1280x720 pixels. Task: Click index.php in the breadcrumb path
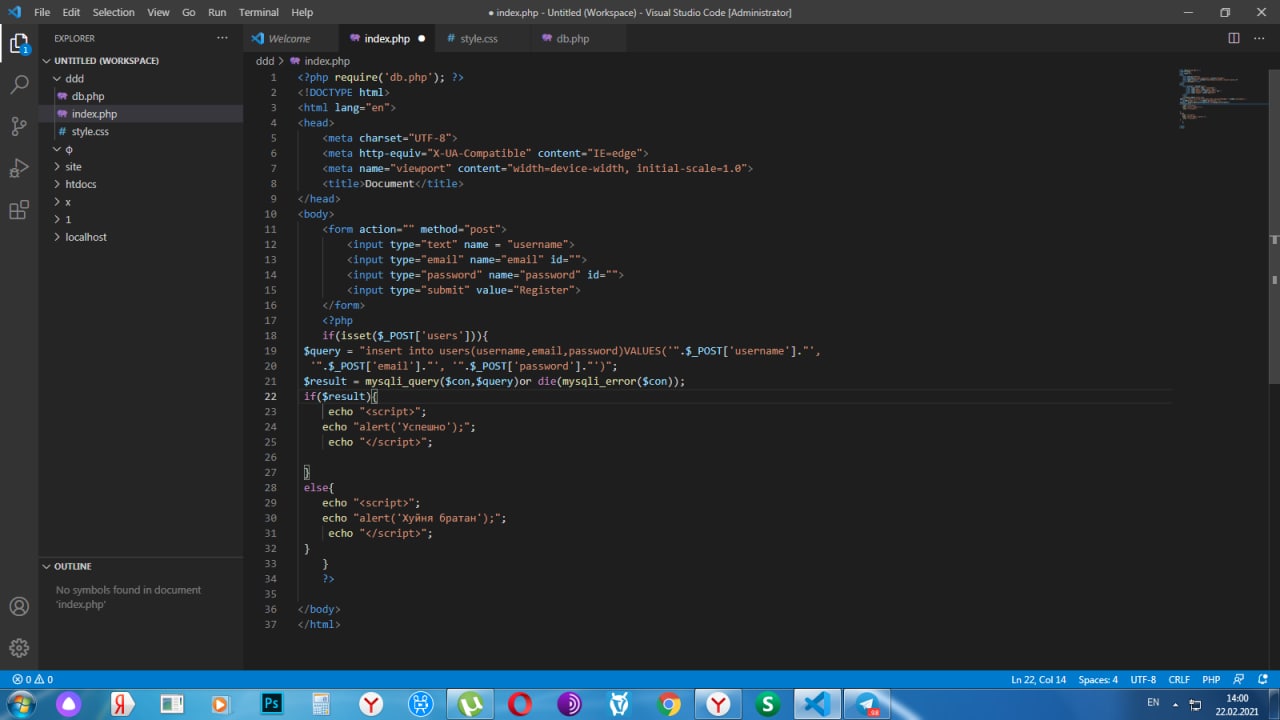coord(327,61)
